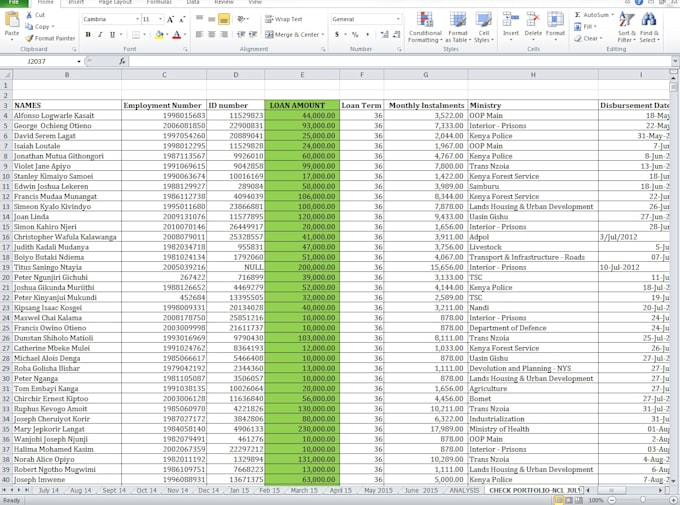The image size is (680, 505).
Task: Toggle bottom vertical alignment (highlighted)
Action: [224, 19]
